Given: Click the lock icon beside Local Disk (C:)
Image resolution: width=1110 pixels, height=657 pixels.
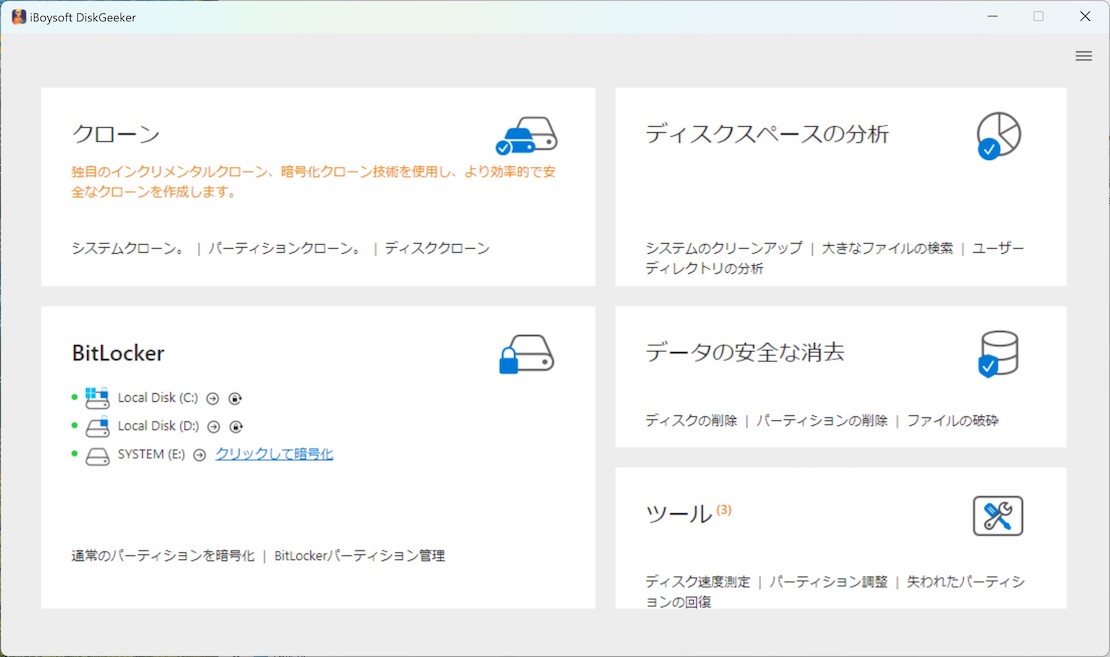Looking at the screenshot, I should click(235, 399).
